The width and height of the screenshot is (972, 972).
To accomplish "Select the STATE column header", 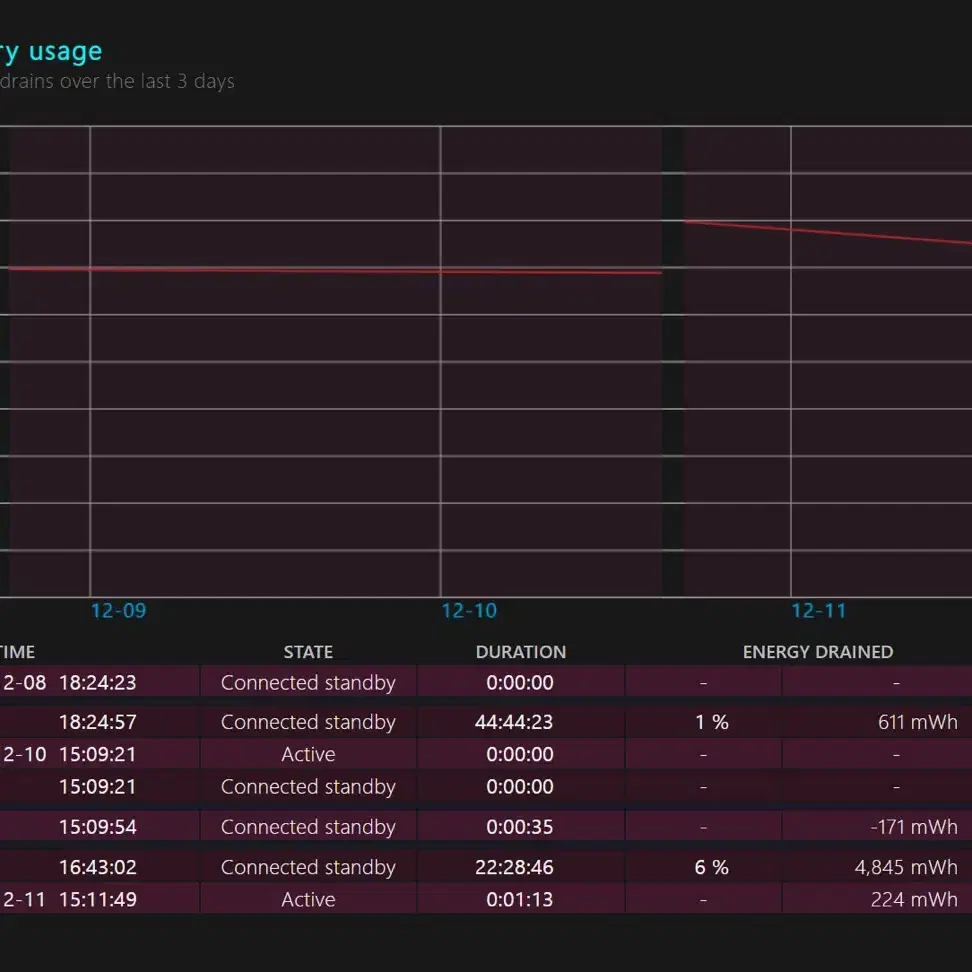I will click(308, 652).
